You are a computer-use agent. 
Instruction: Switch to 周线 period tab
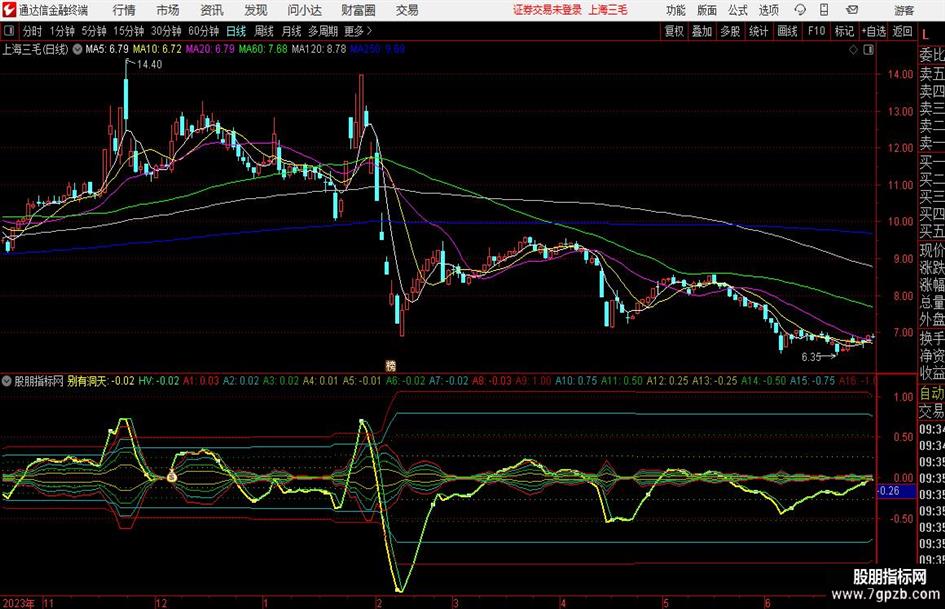[x=264, y=31]
